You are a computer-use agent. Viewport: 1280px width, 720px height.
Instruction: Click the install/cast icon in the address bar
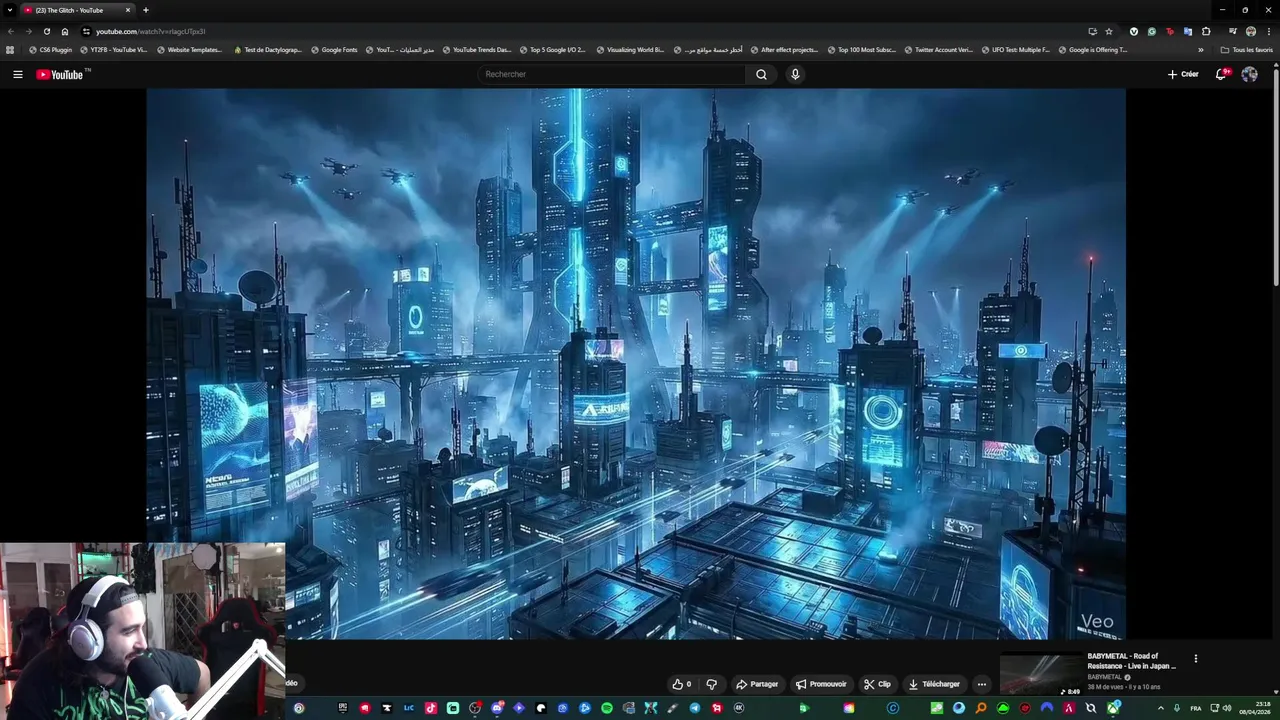(x=1093, y=31)
